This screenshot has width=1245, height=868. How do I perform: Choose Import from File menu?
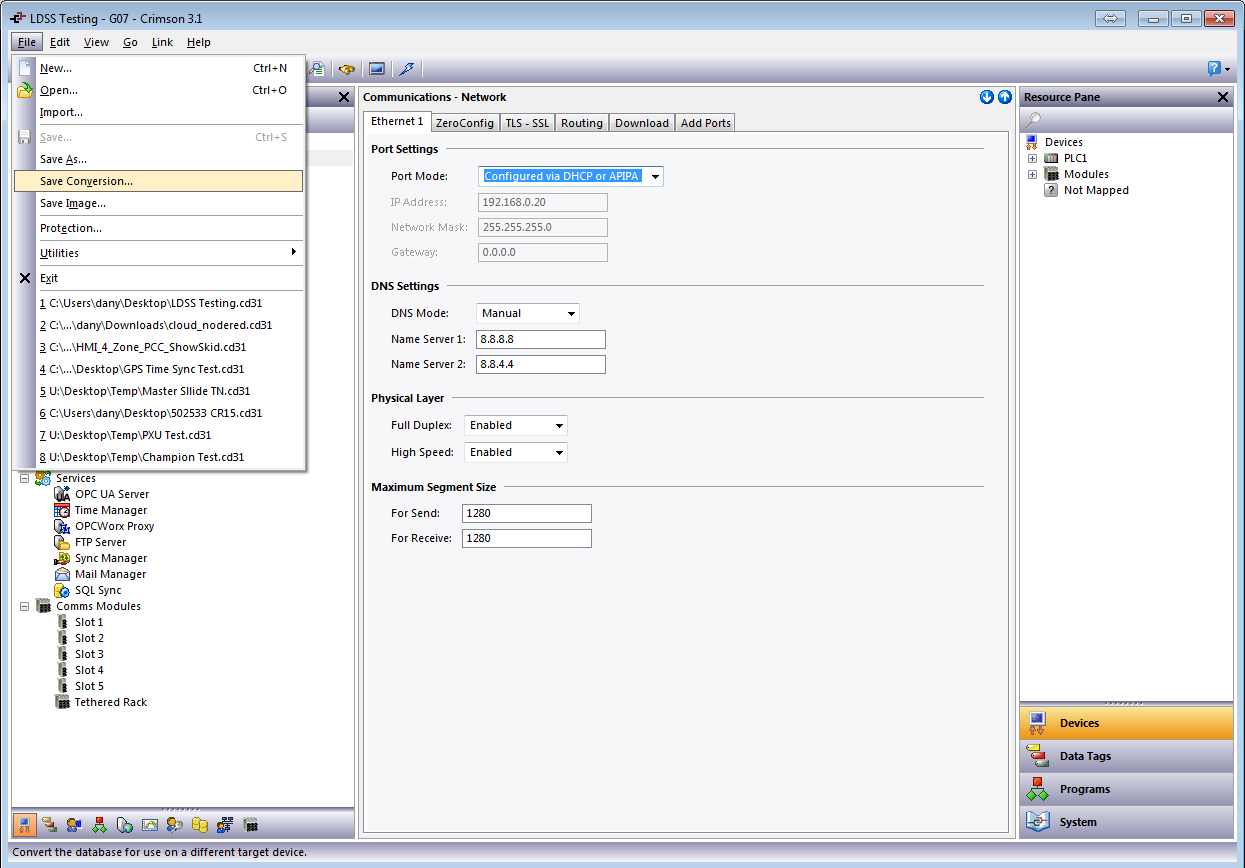coord(159,112)
